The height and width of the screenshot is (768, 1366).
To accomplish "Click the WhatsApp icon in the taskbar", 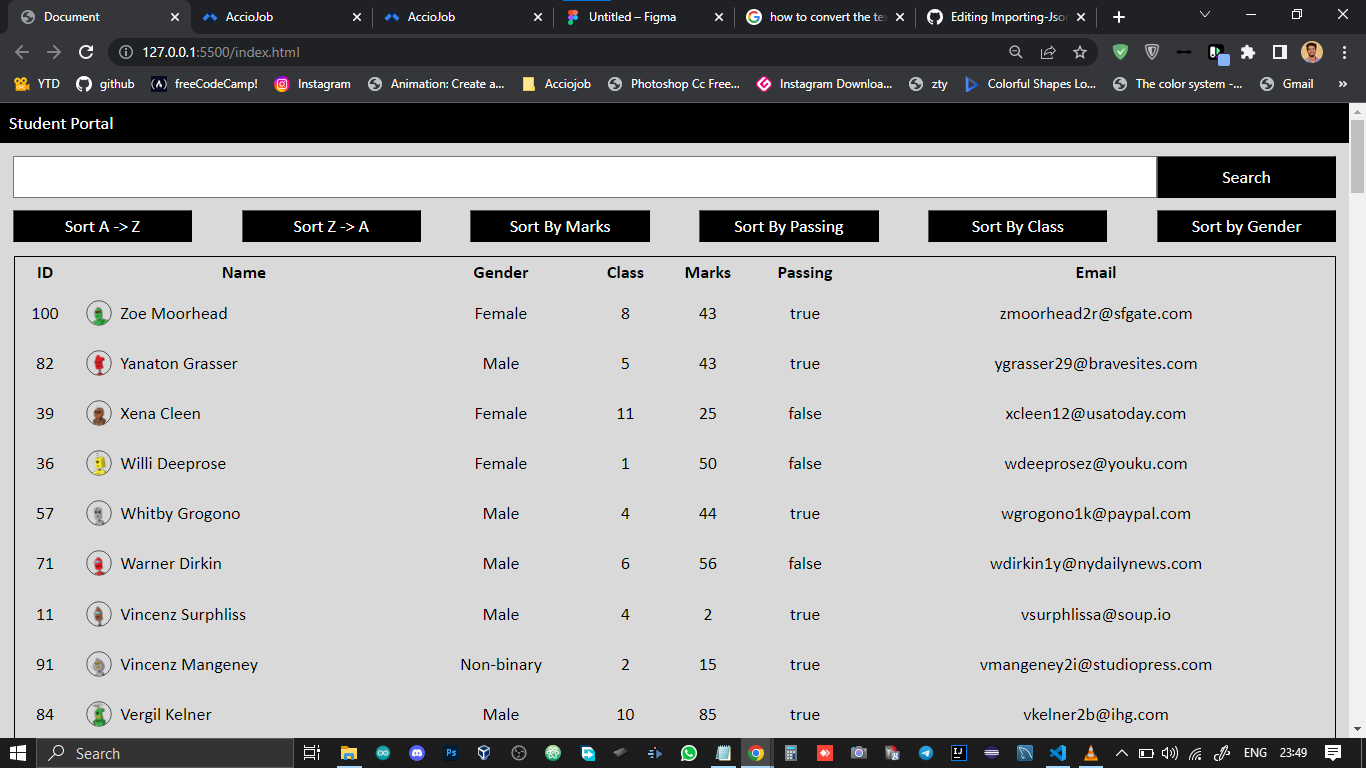I will click(x=688, y=752).
